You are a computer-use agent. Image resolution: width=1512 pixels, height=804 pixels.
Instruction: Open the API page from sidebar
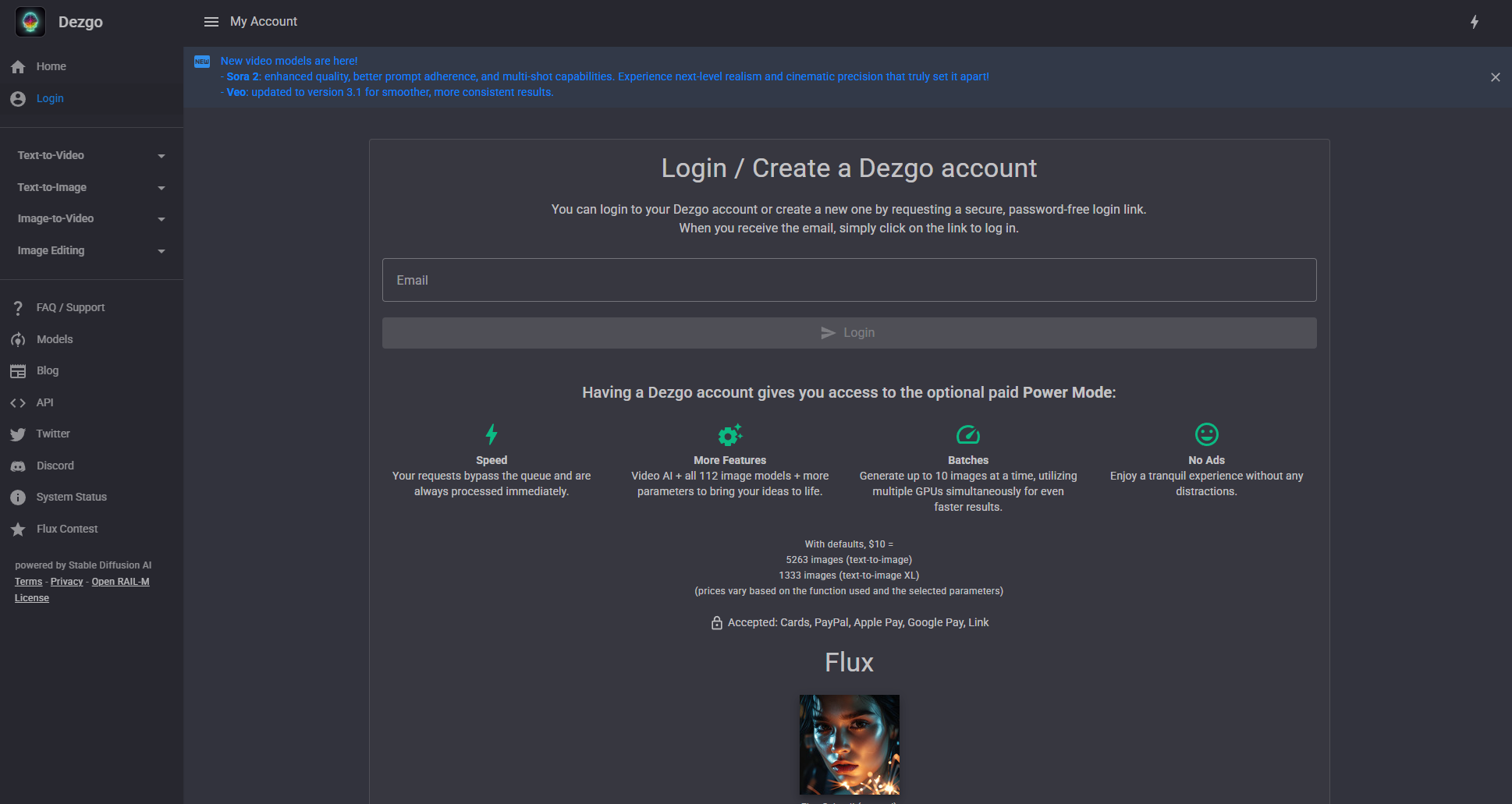[x=44, y=402]
